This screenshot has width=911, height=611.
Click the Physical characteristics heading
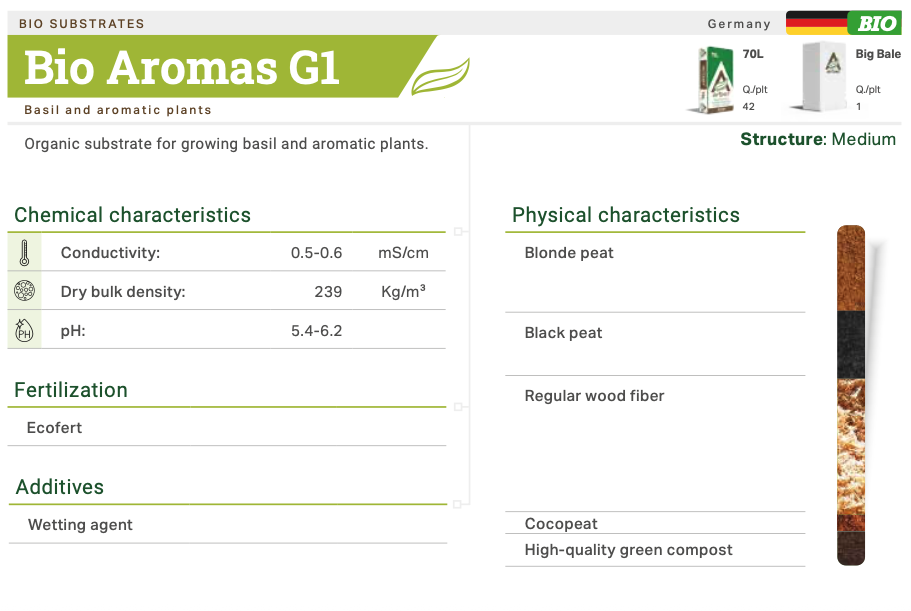626,215
